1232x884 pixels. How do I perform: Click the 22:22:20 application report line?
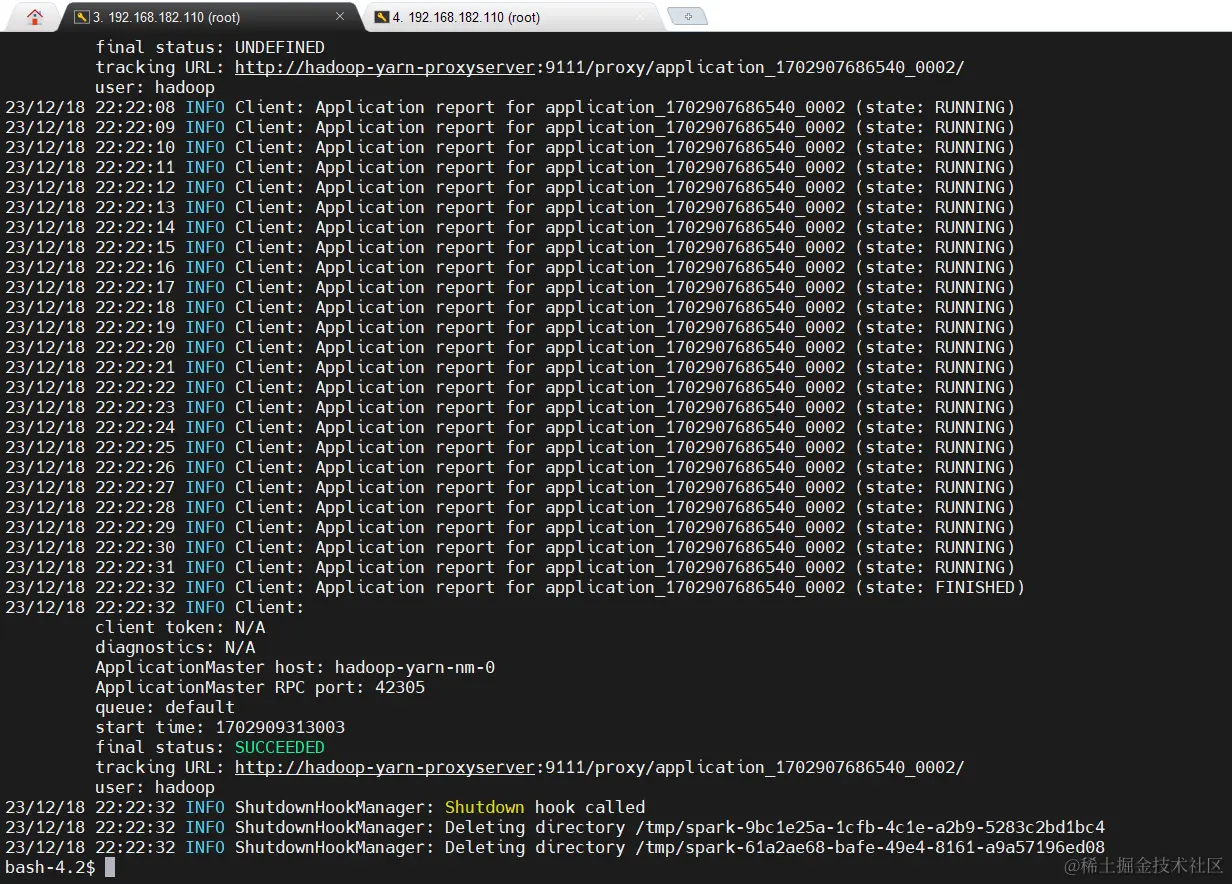[510, 347]
